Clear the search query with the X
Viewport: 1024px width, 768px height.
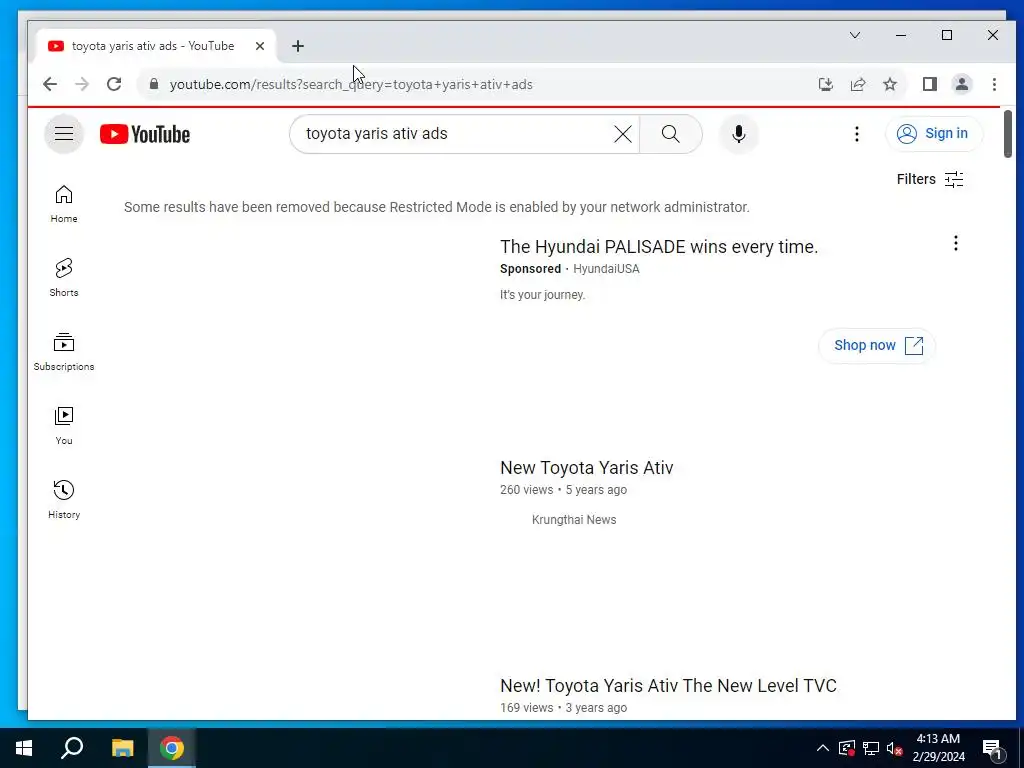tap(623, 134)
